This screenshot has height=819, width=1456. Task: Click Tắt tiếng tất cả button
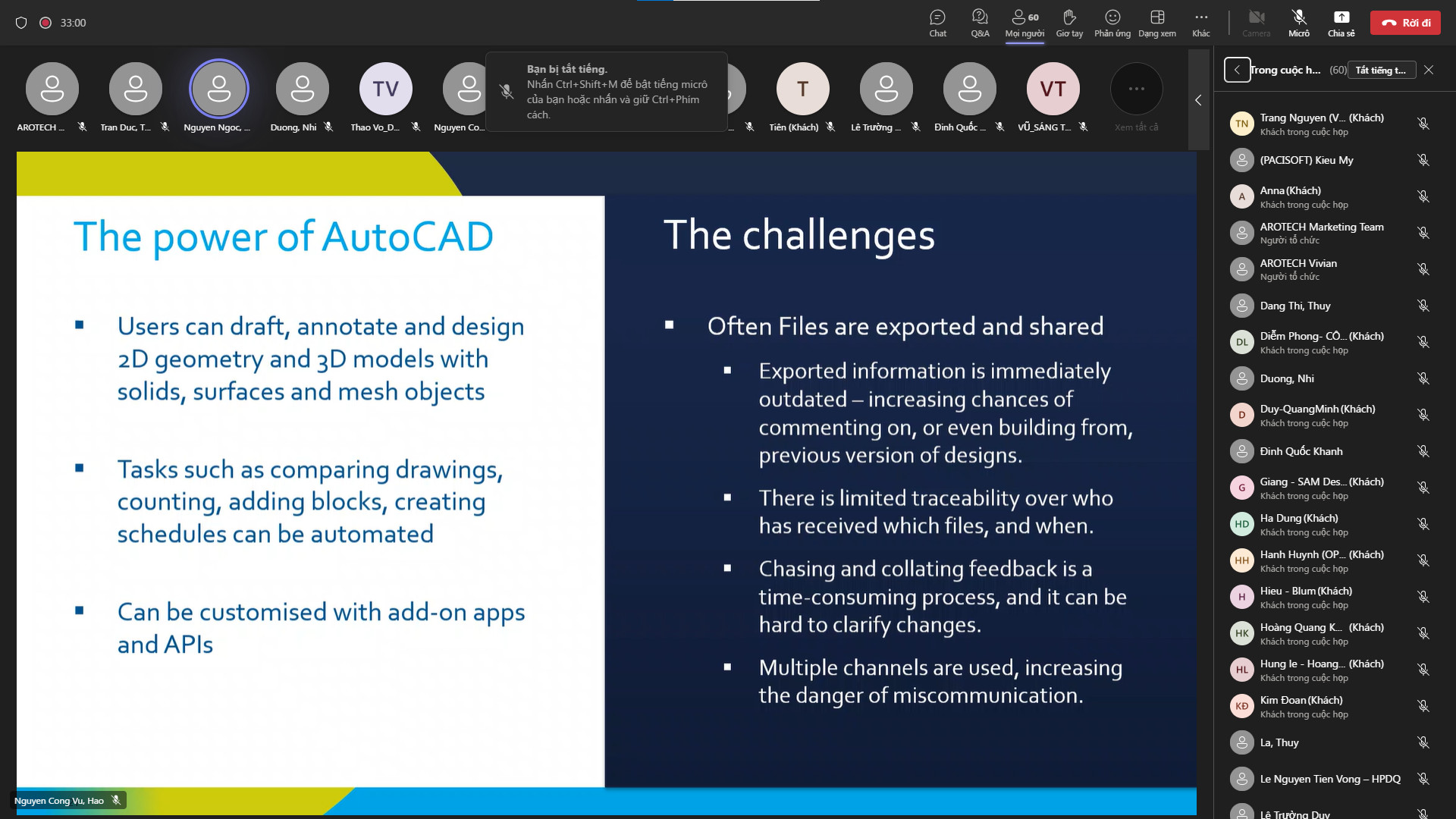click(1381, 70)
